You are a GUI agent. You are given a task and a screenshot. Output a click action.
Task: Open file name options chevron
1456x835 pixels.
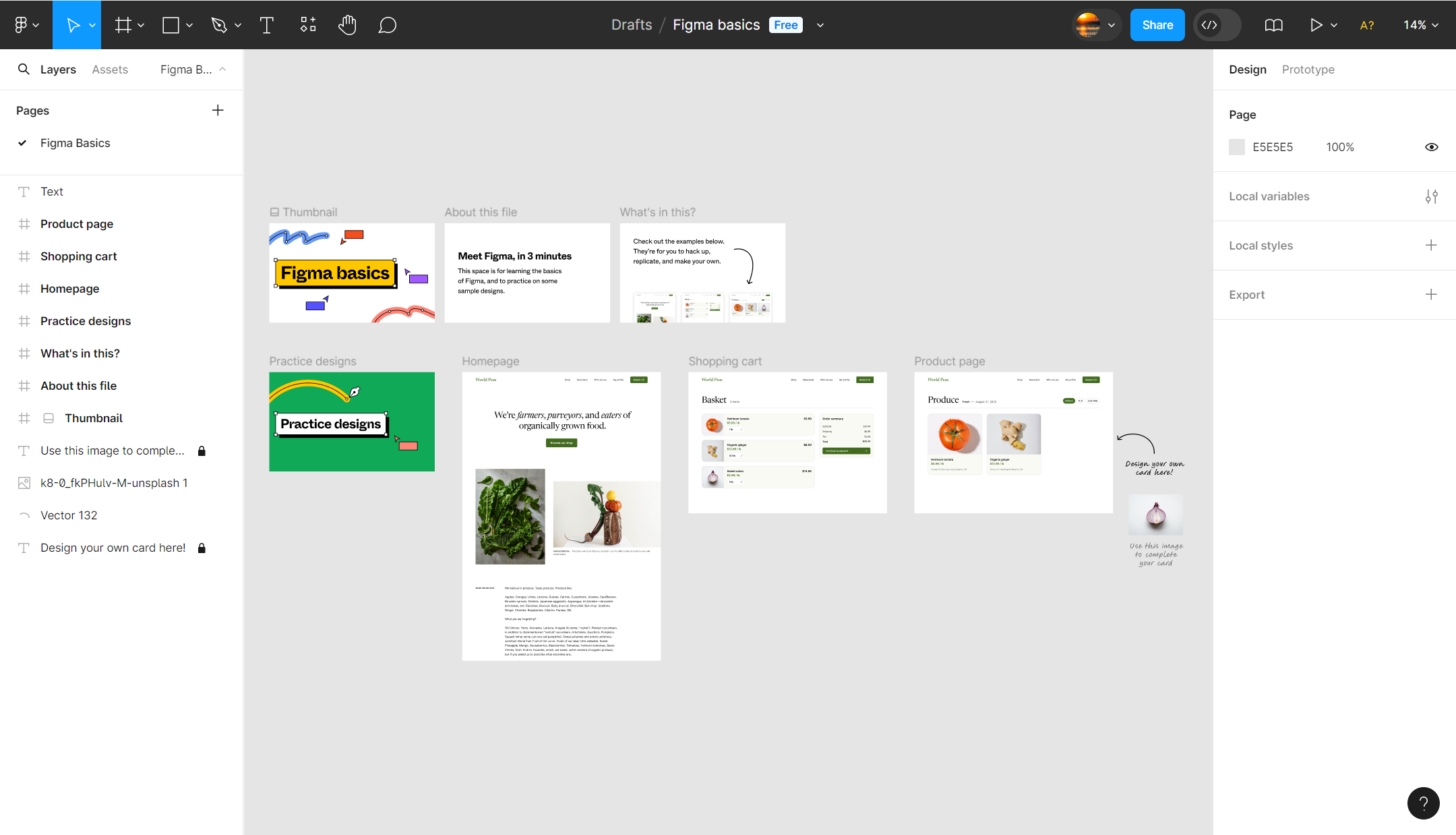pos(820,25)
